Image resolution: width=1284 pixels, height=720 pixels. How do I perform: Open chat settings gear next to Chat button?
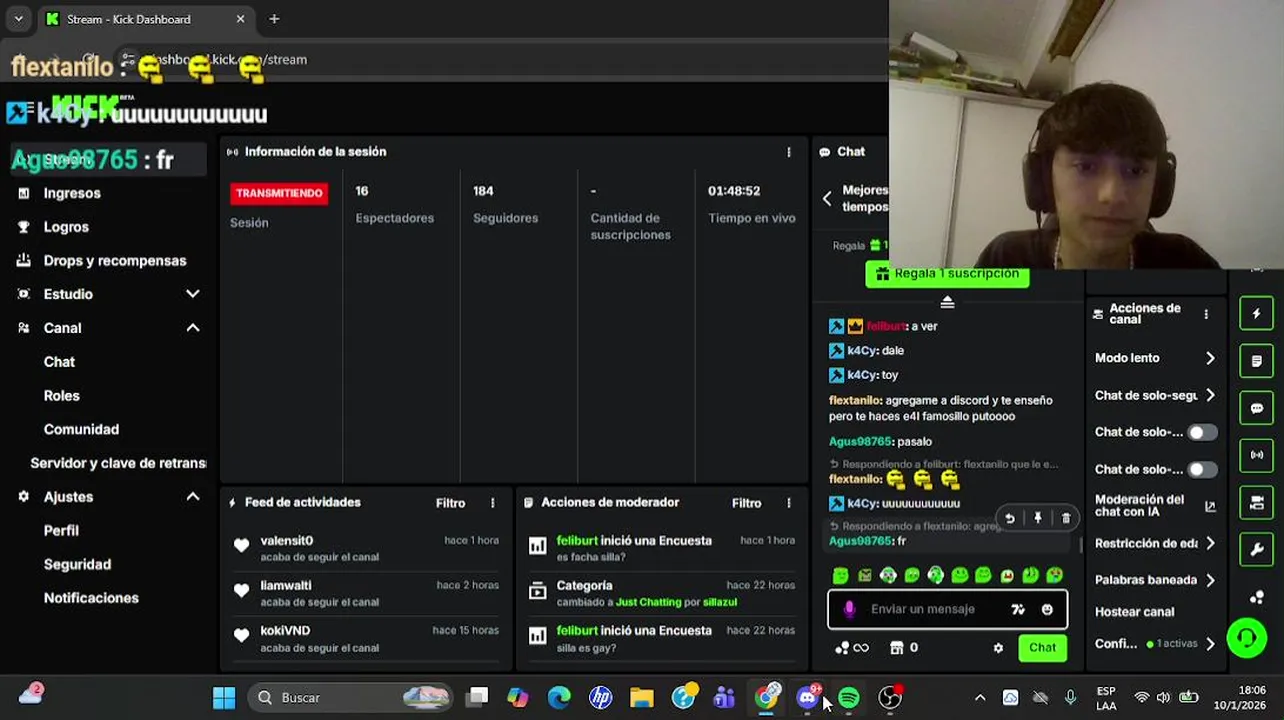point(998,648)
